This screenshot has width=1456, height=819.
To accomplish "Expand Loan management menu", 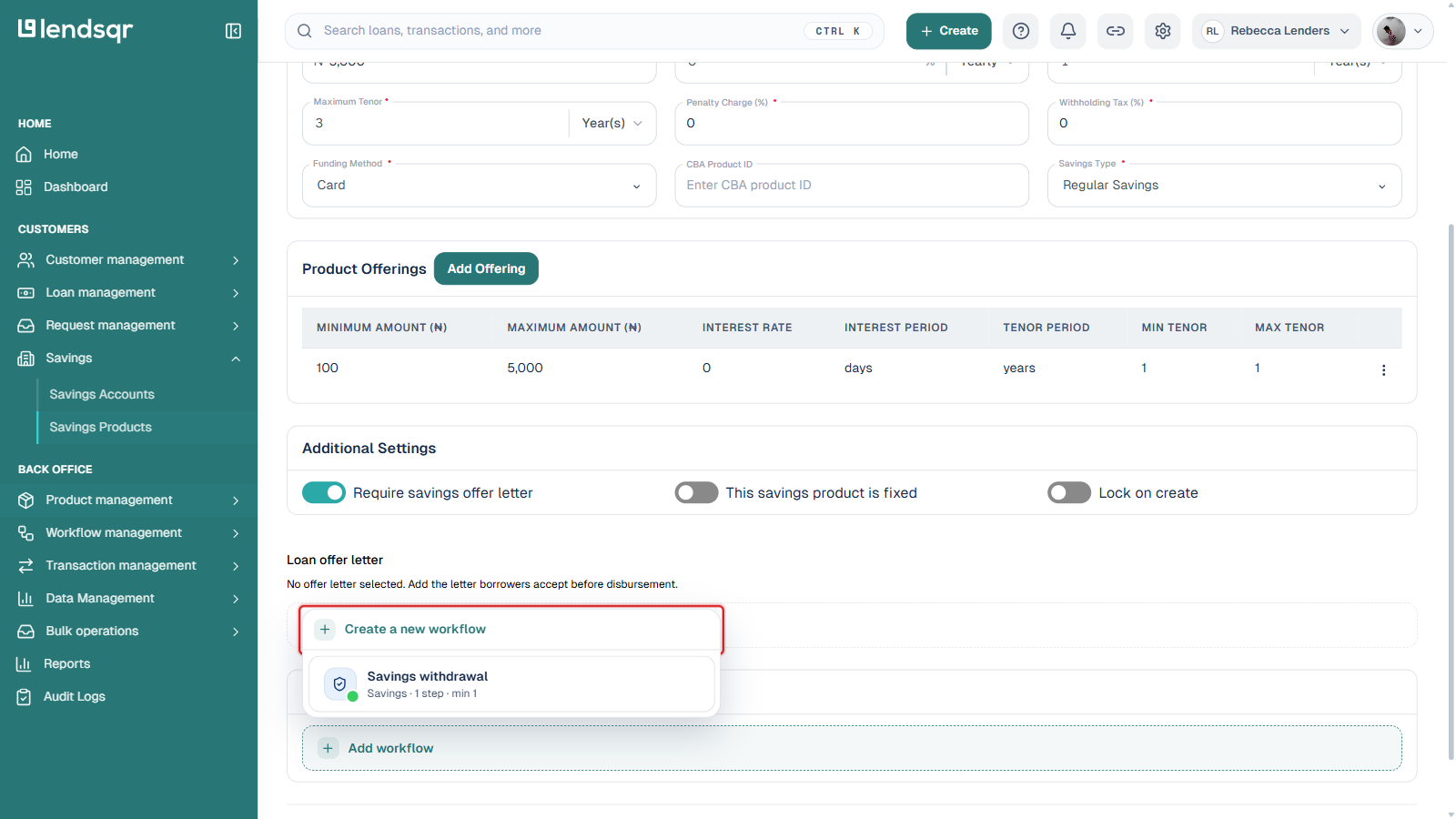I will pos(128,292).
